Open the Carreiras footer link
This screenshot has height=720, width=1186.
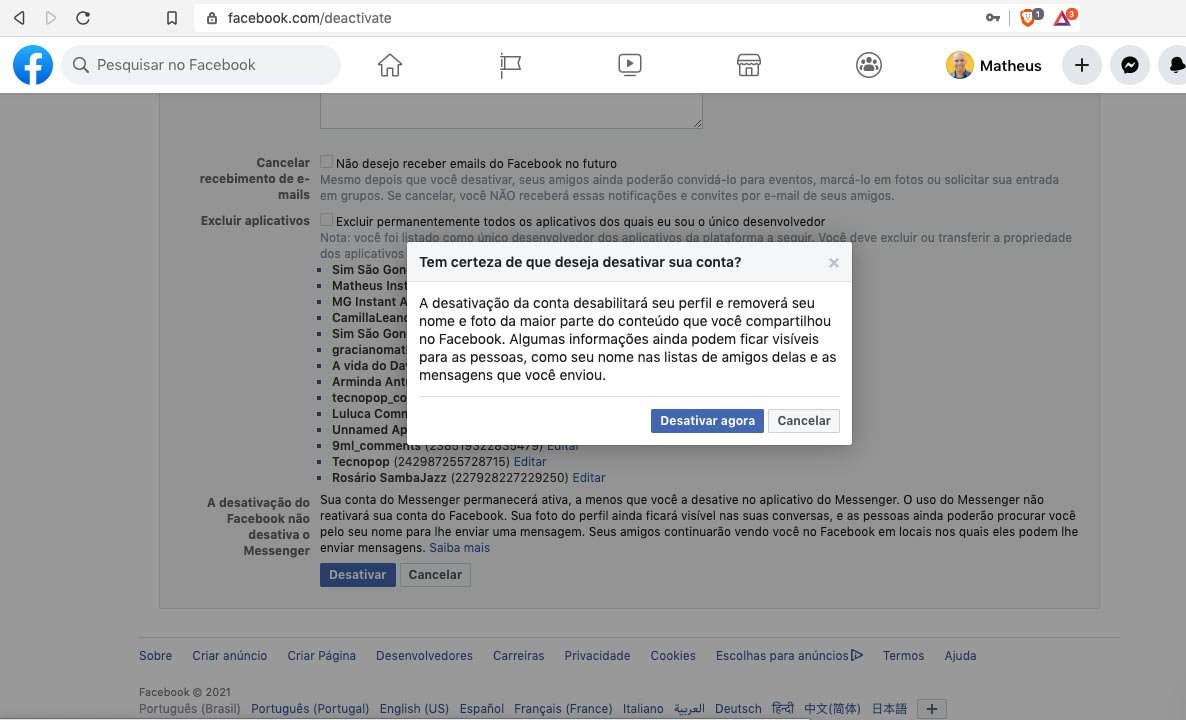pos(518,656)
